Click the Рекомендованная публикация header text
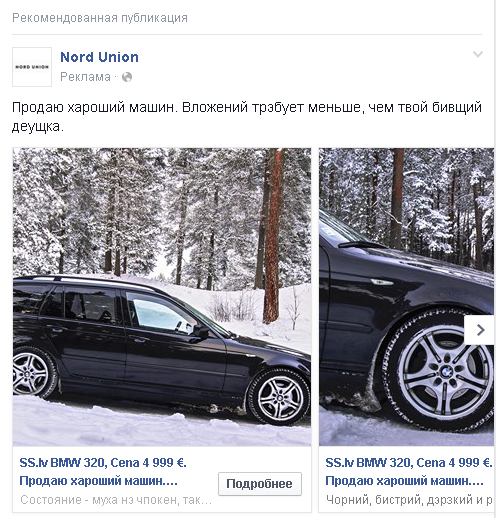Viewport: 496px width, 518px height. [100, 18]
